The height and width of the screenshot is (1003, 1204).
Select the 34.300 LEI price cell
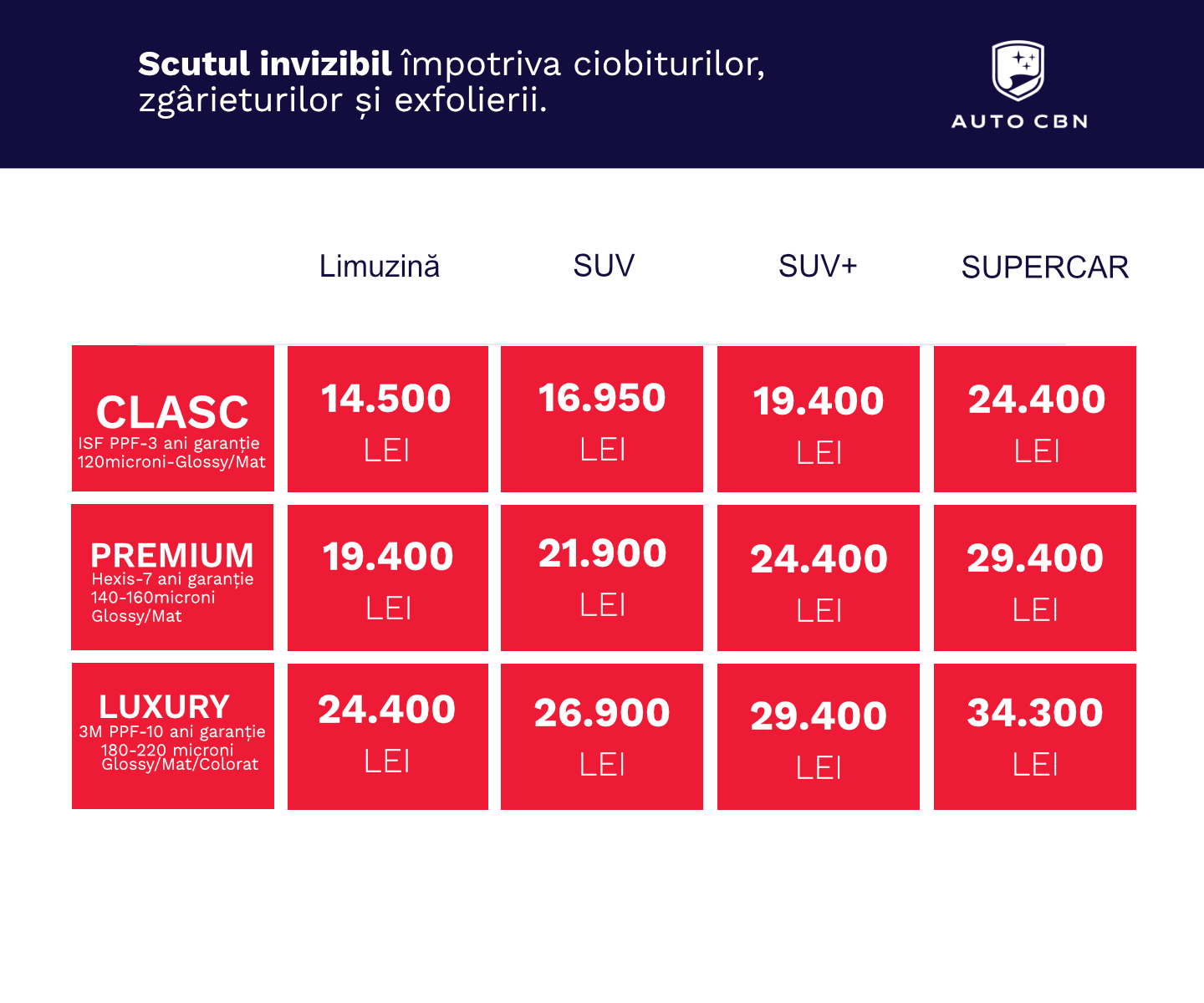point(1035,736)
